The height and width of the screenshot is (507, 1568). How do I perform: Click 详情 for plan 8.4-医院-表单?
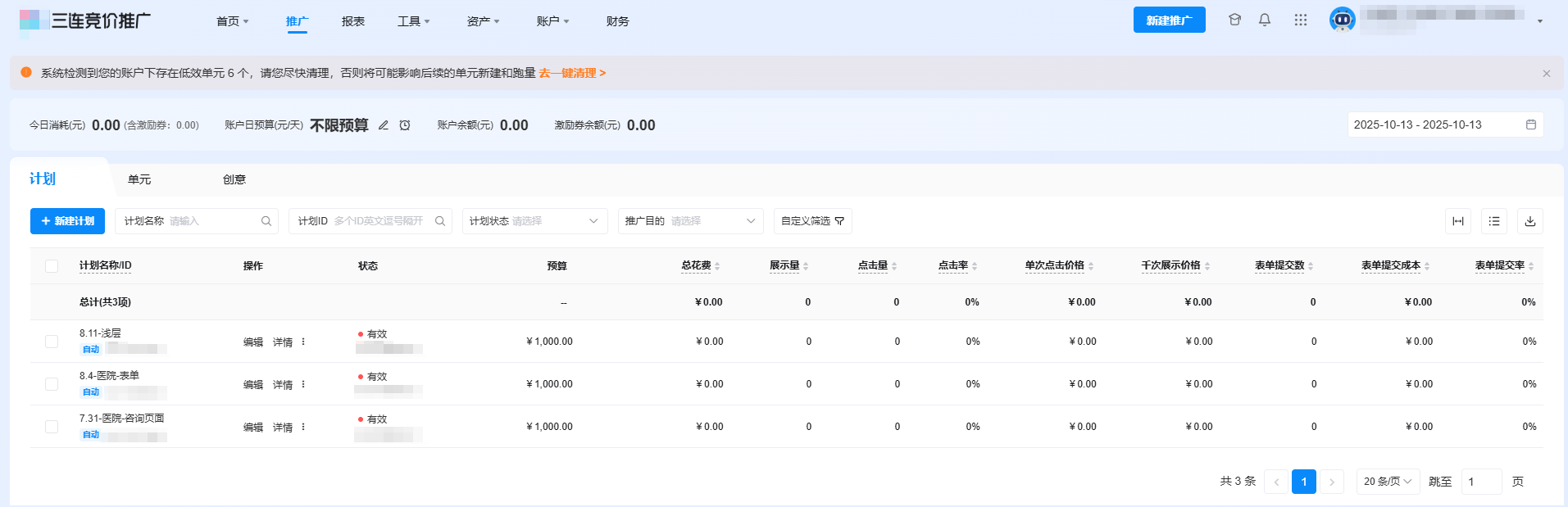283,385
